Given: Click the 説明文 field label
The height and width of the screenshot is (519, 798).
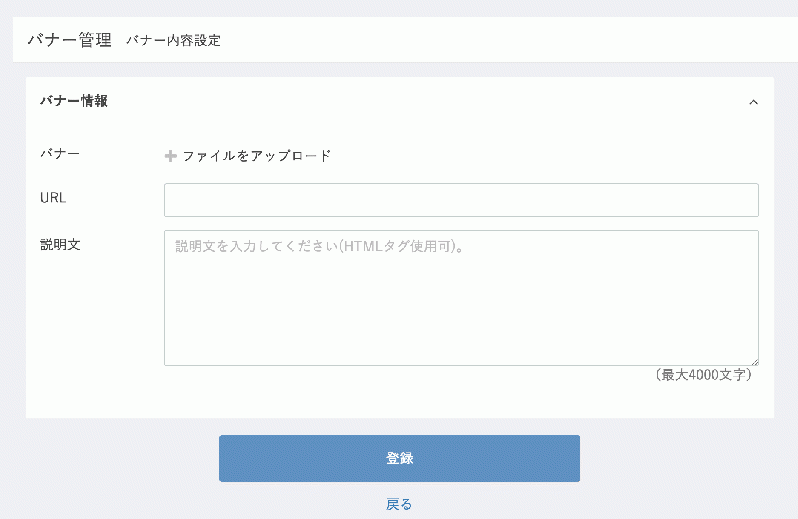Looking at the screenshot, I should 60,245.
